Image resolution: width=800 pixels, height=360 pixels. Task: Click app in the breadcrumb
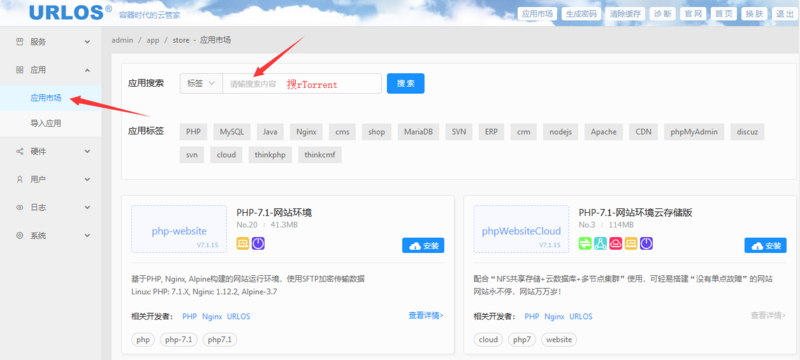point(153,40)
